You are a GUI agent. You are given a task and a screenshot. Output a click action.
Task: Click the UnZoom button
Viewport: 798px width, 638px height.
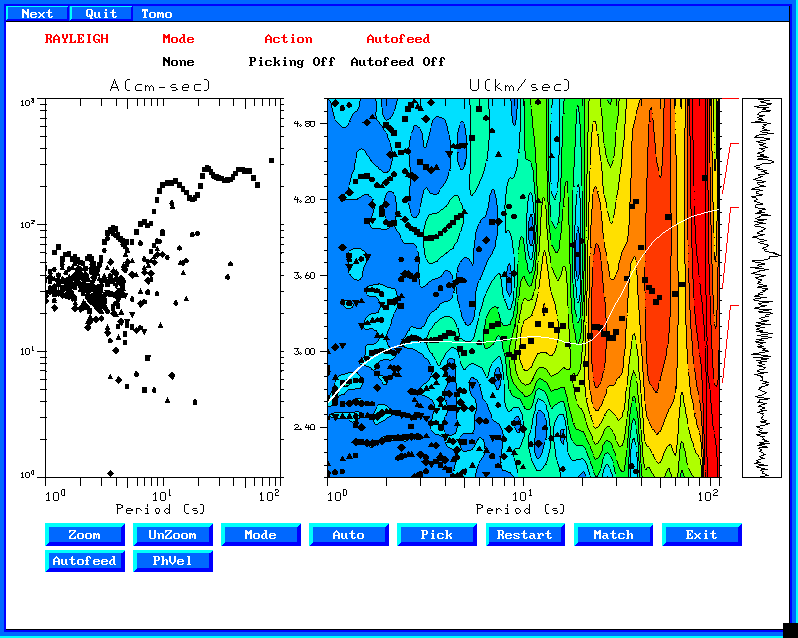tap(173, 535)
